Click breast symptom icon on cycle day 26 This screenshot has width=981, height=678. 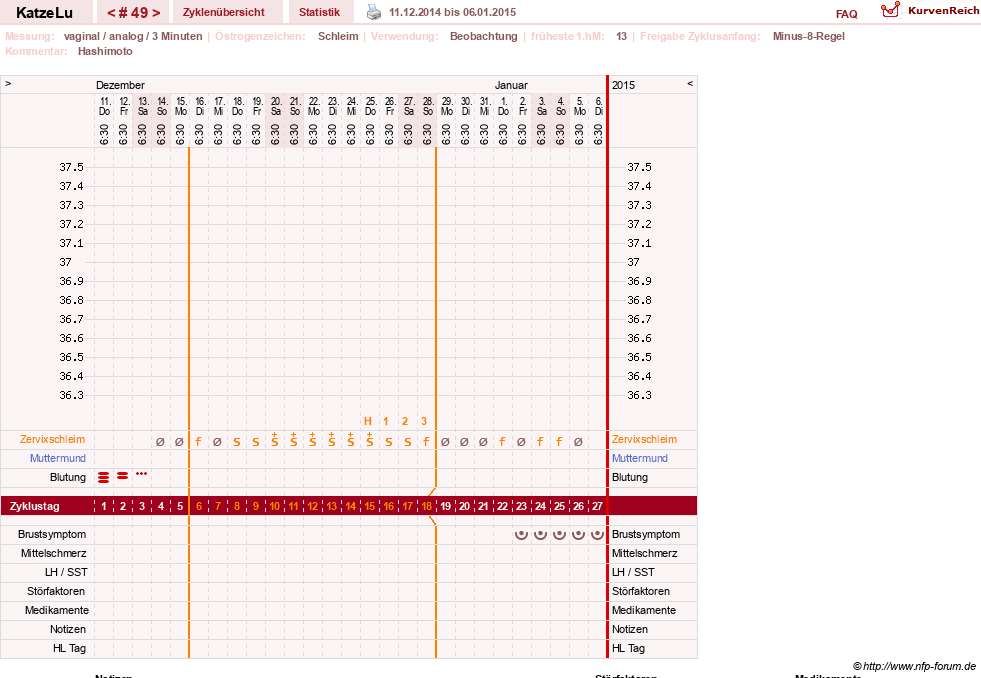point(578,534)
